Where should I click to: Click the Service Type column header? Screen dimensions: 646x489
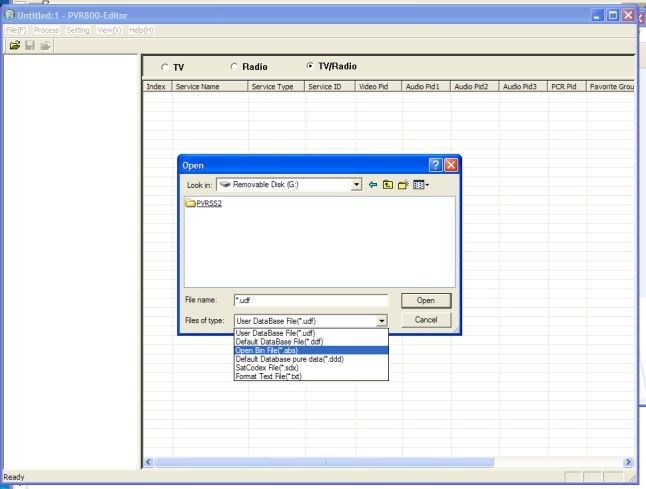276,87
